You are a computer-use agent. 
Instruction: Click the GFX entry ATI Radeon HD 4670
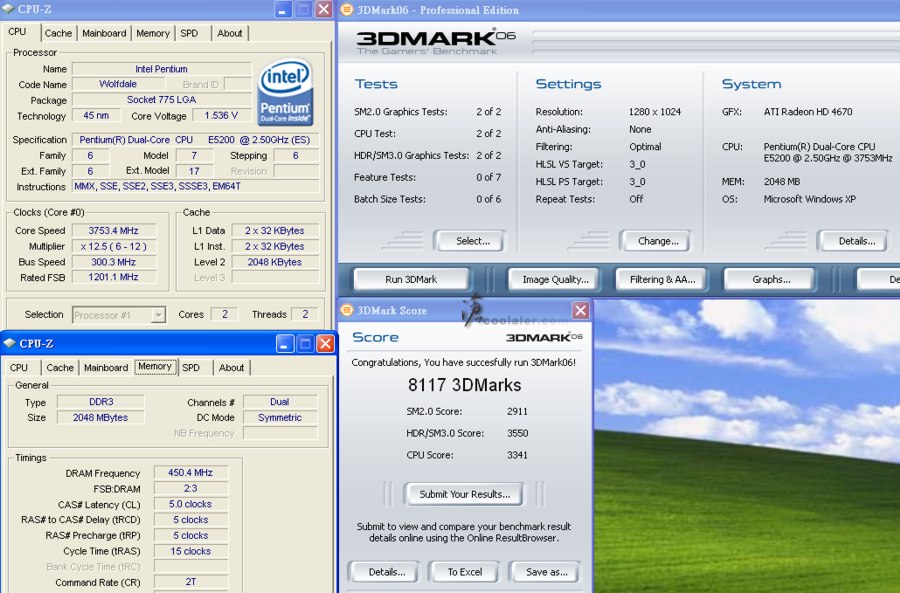808,112
